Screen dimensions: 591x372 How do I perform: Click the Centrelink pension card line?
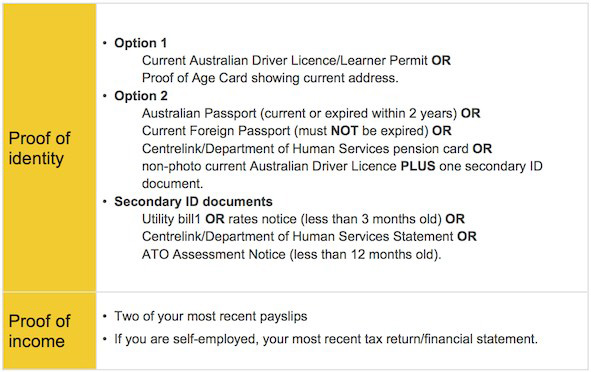coord(317,148)
